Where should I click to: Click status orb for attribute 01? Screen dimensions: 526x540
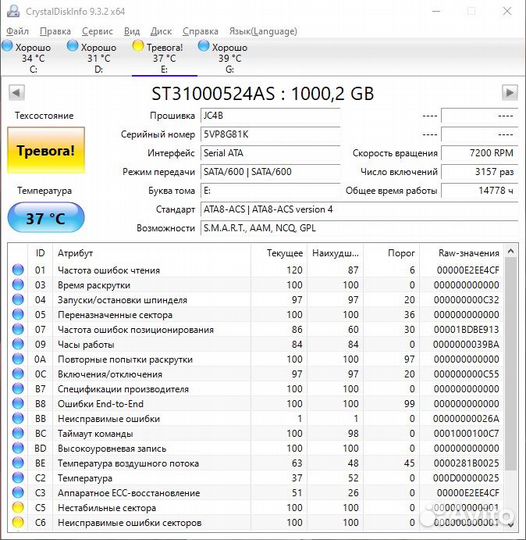(18, 270)
